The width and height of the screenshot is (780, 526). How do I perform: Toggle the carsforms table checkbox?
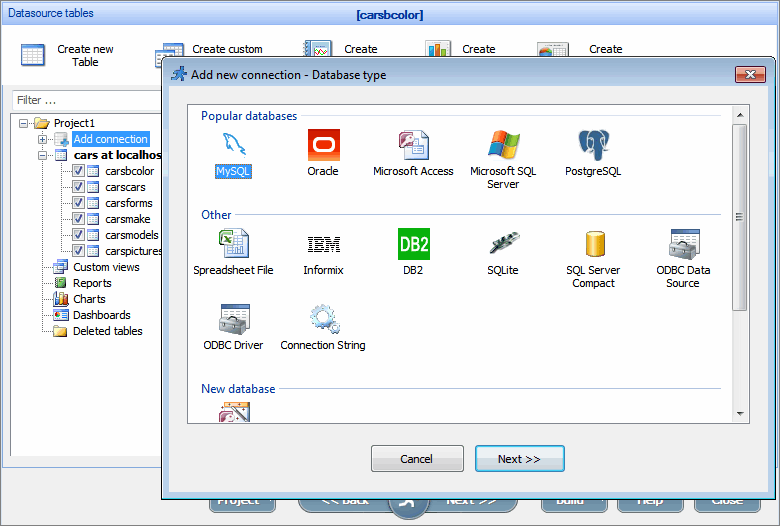pyautogui.click(x=78, y=203)
